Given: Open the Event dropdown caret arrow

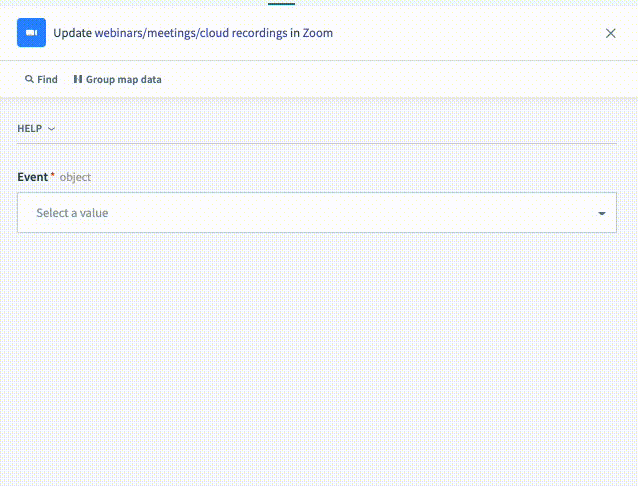Looking at the screenshot, I should point(601,213).
